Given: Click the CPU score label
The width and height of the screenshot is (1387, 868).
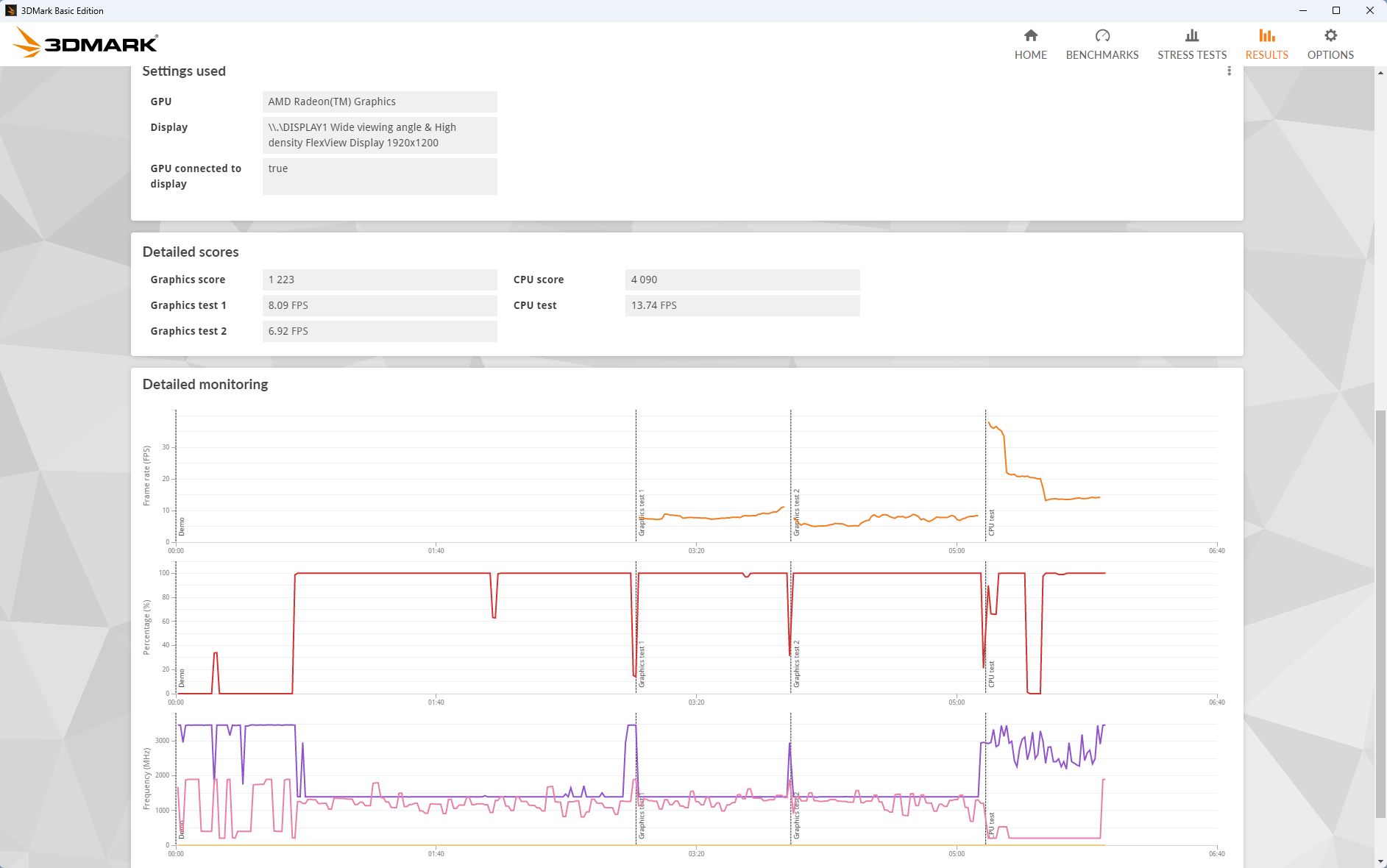Looking at the screenshot, I should [539, 280].
